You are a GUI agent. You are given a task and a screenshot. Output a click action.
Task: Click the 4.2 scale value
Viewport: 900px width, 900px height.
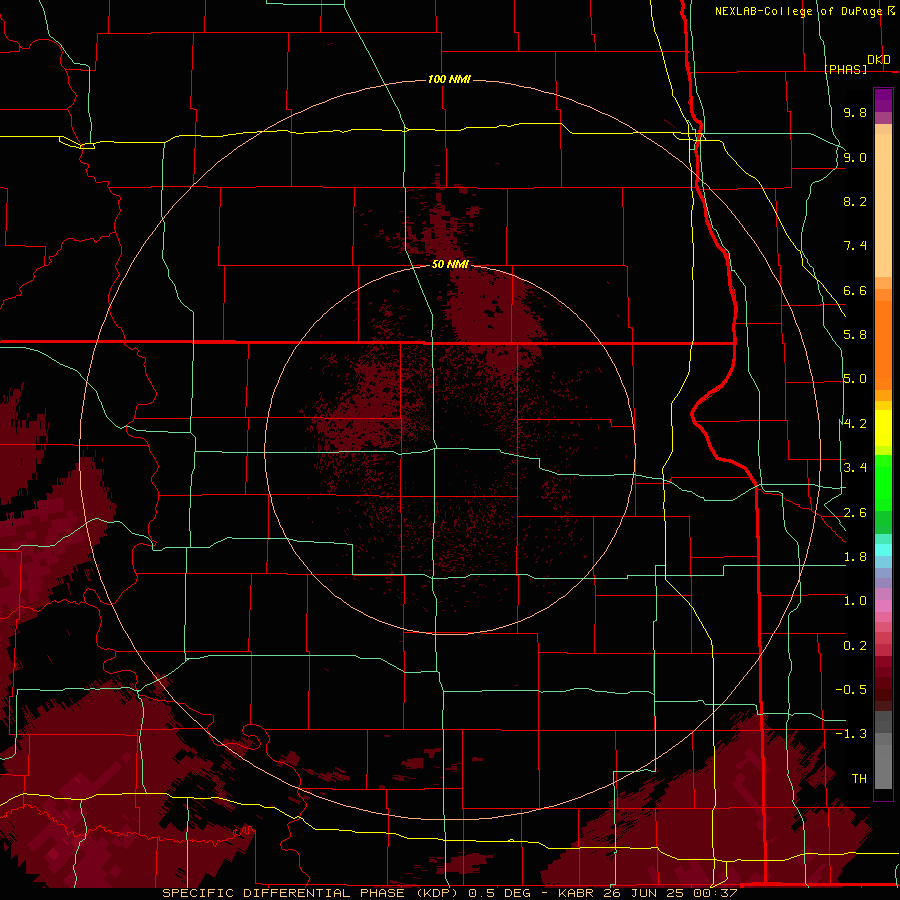855,424
